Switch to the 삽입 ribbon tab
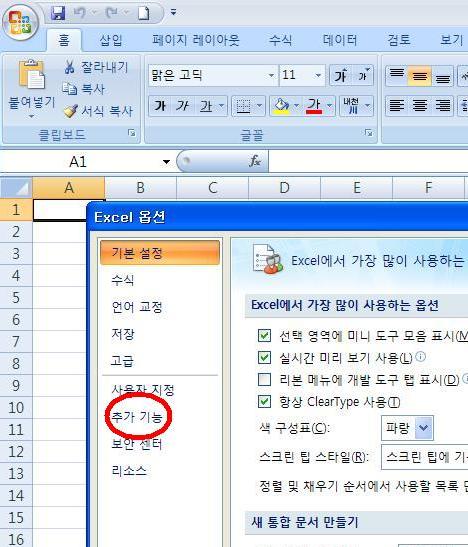The width and height of the screenshot is (468, 547). [x=111, y=40]
